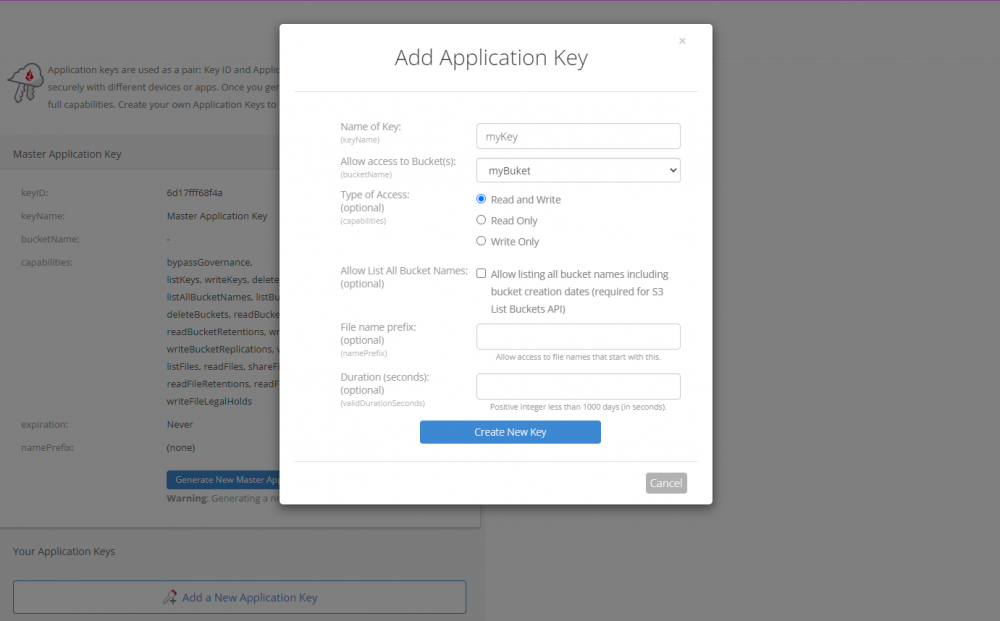Select Write Only access type

481,241
